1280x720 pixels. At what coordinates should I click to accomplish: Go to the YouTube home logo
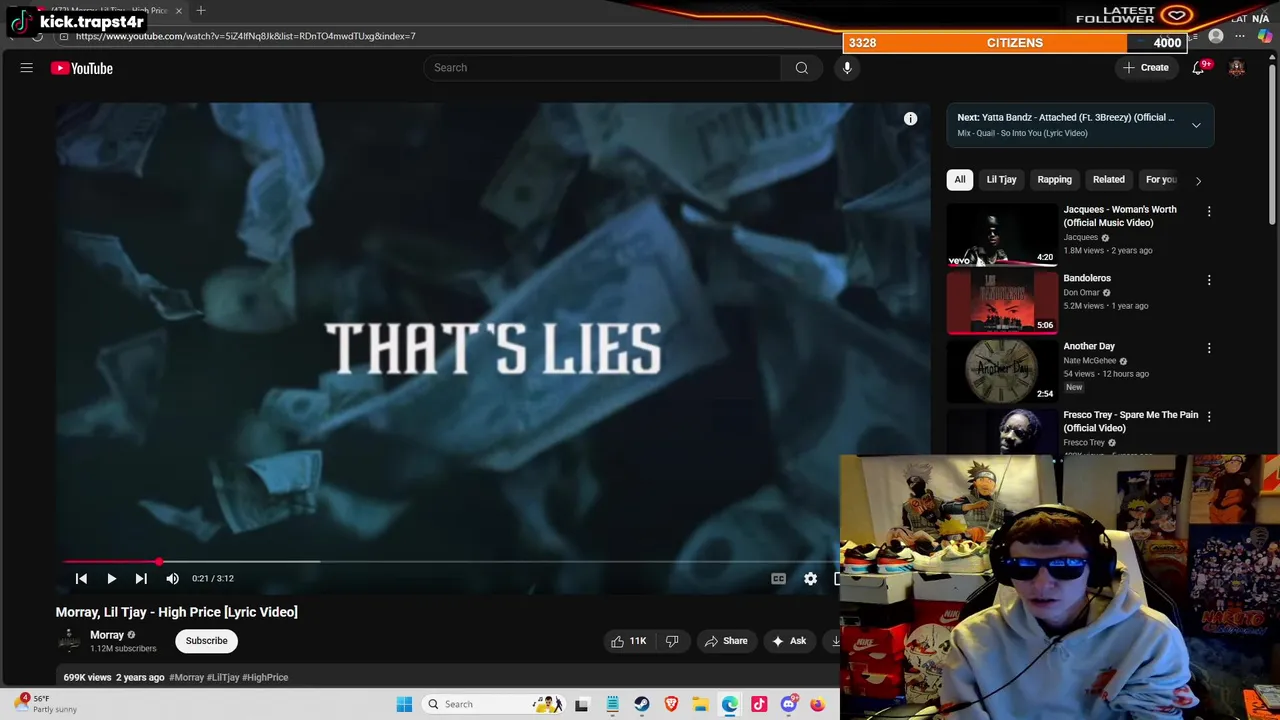82,68
